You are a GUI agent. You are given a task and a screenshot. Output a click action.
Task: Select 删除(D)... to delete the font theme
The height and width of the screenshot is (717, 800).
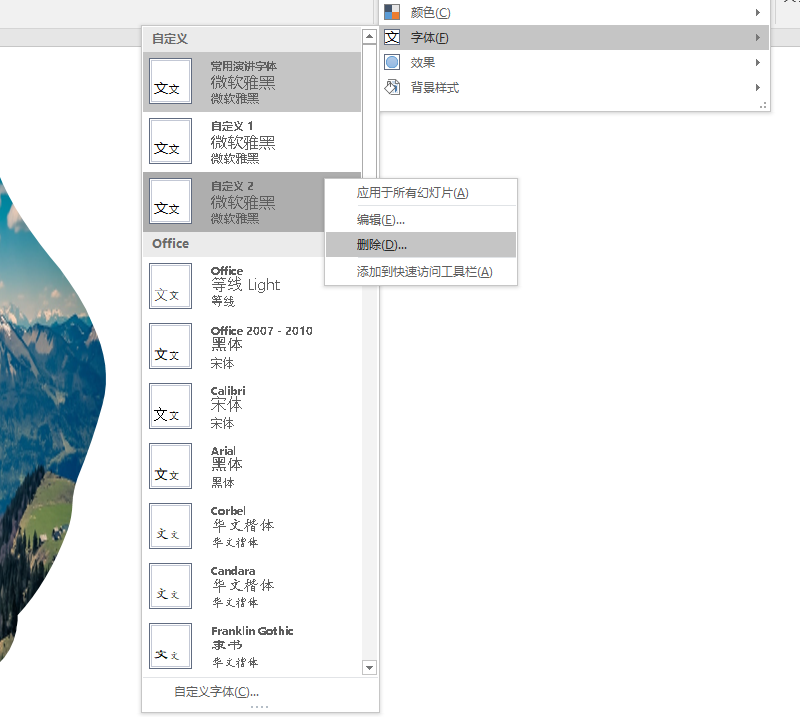coord(421,245)
